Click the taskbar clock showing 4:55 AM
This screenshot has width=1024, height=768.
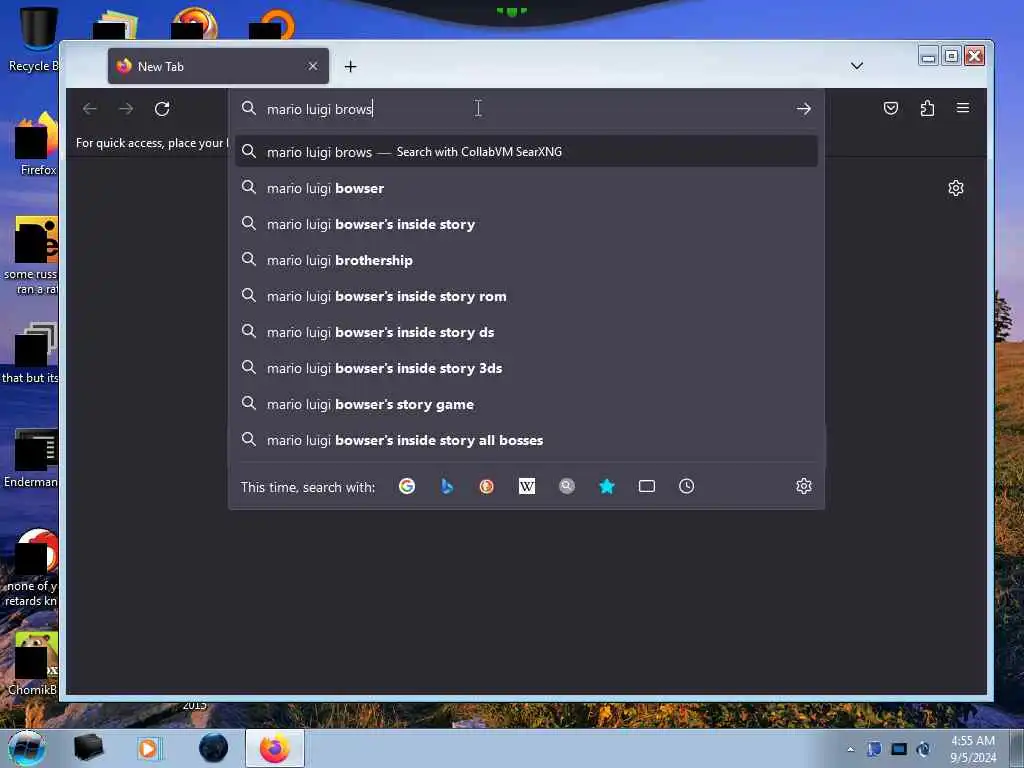973,748
